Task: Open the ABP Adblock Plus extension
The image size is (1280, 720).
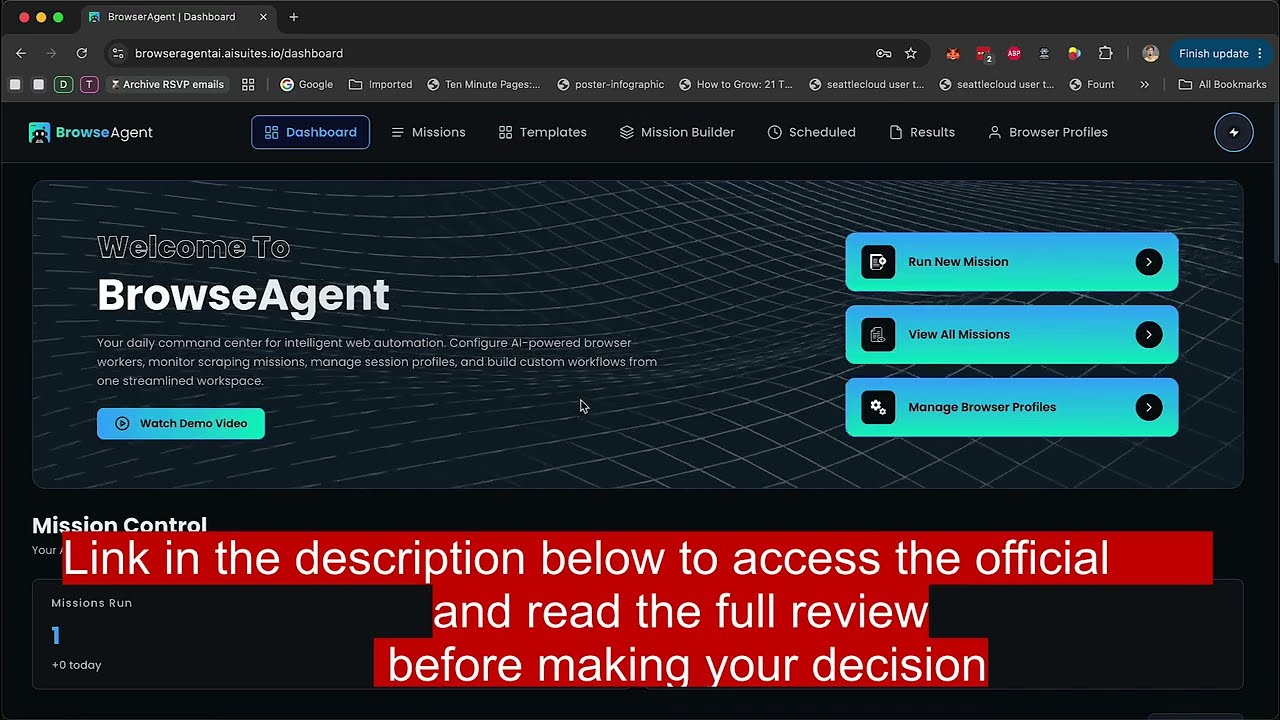Action: pyautogui.click(x=1014, y=54)
